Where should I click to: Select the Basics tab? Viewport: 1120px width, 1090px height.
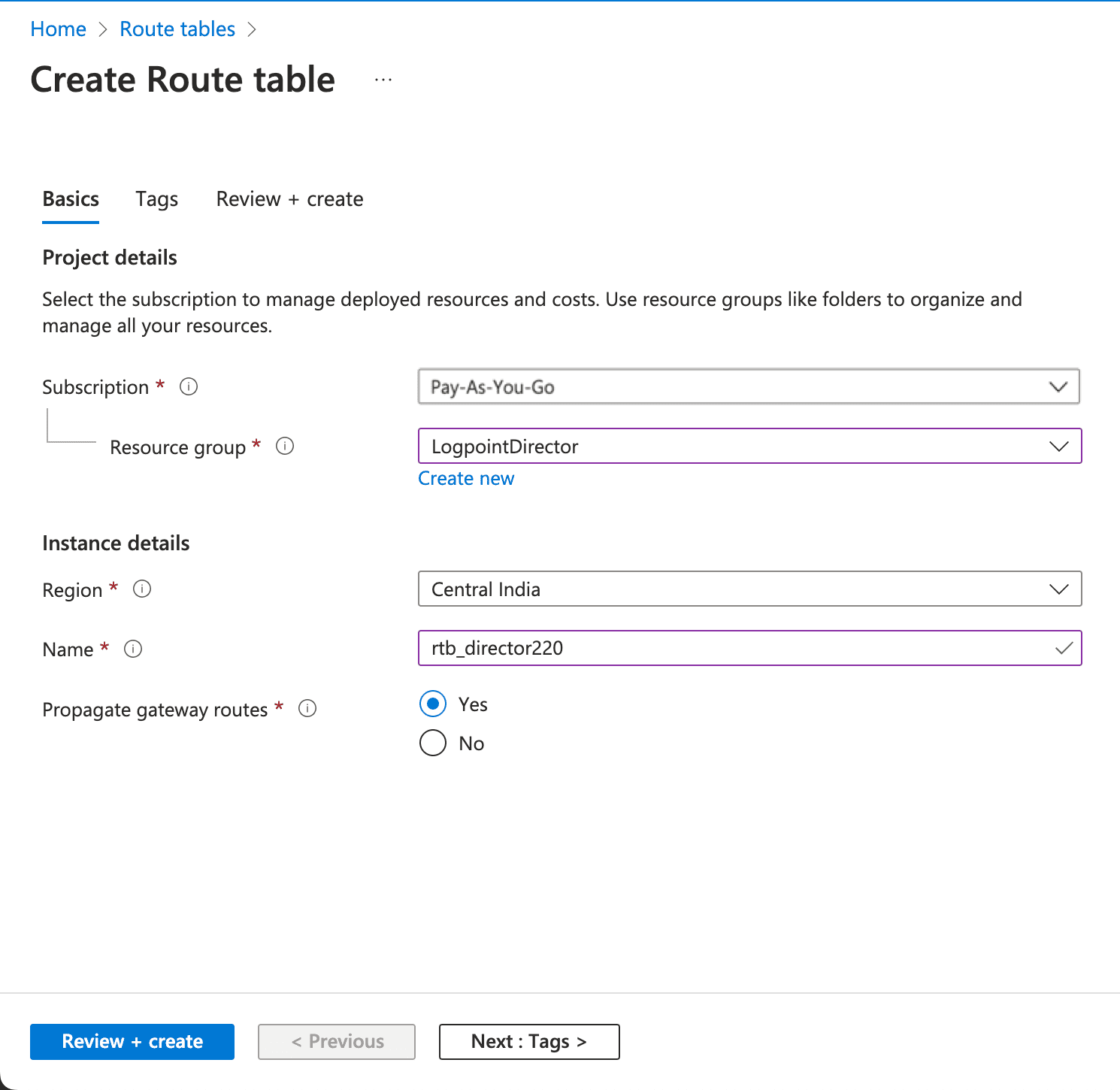[70, 198]
